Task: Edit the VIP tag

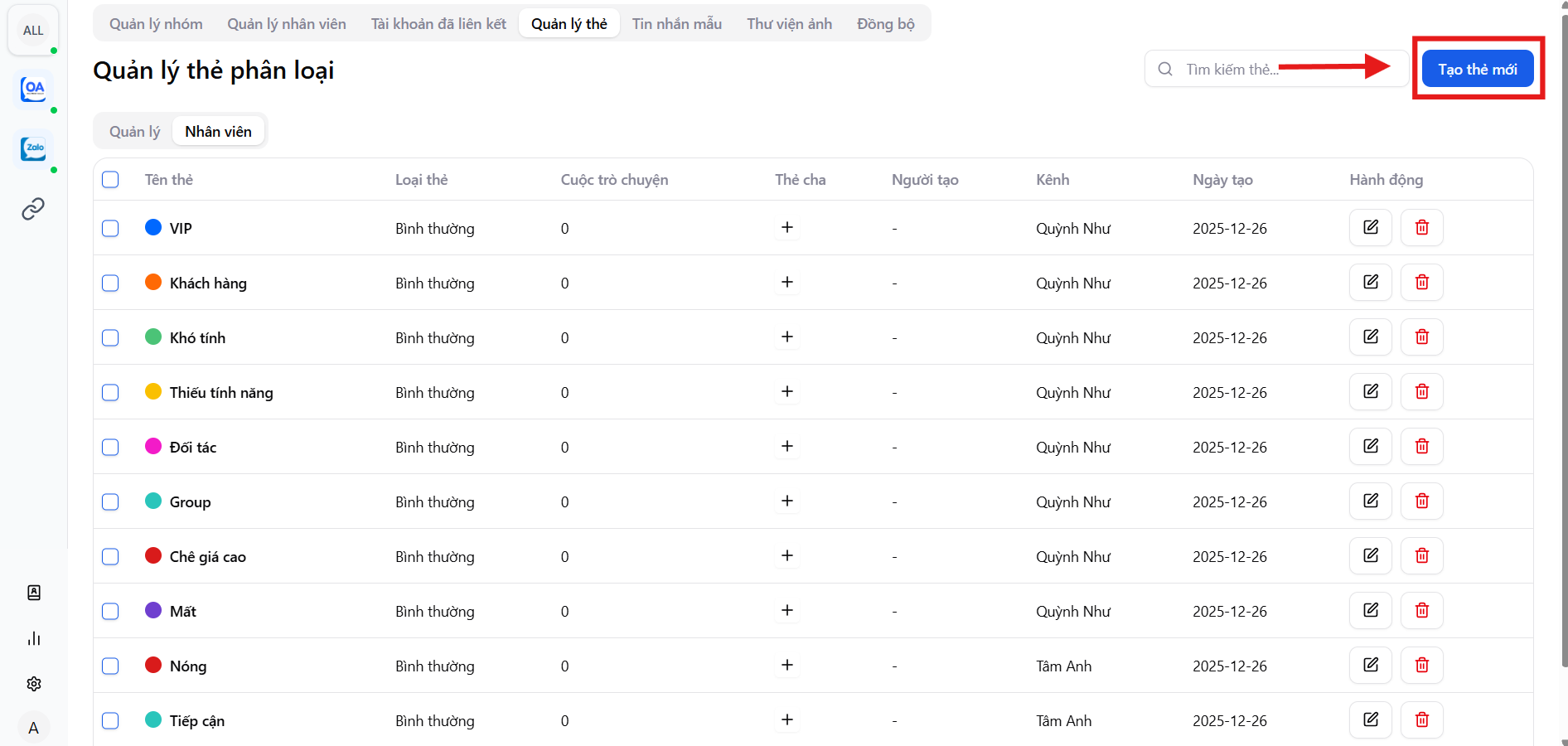Action: (x=1370, y=228)
